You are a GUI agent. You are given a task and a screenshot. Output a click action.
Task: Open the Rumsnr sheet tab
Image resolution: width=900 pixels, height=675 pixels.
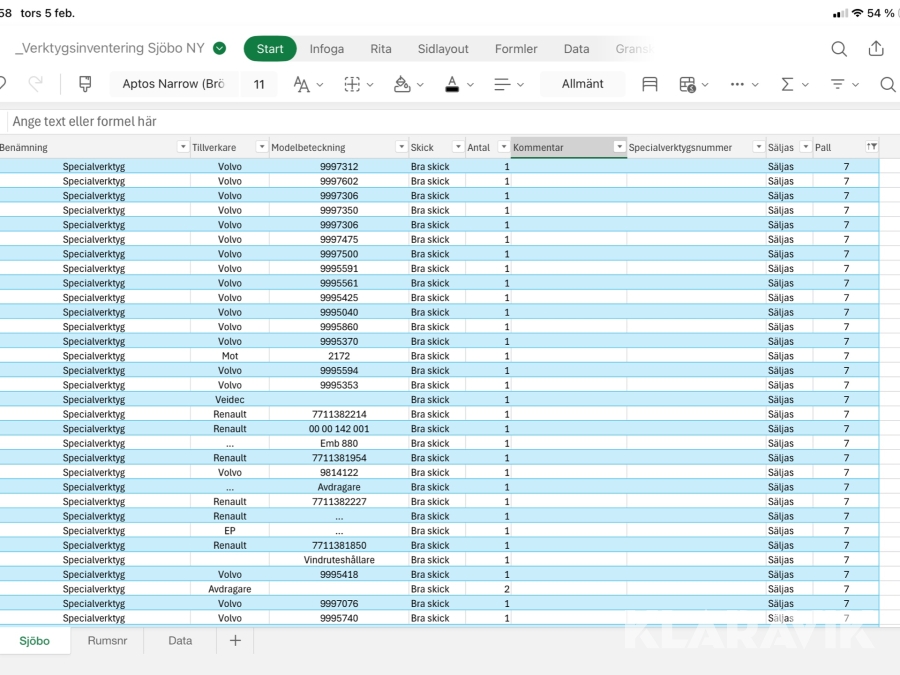[x=106, y=641]
